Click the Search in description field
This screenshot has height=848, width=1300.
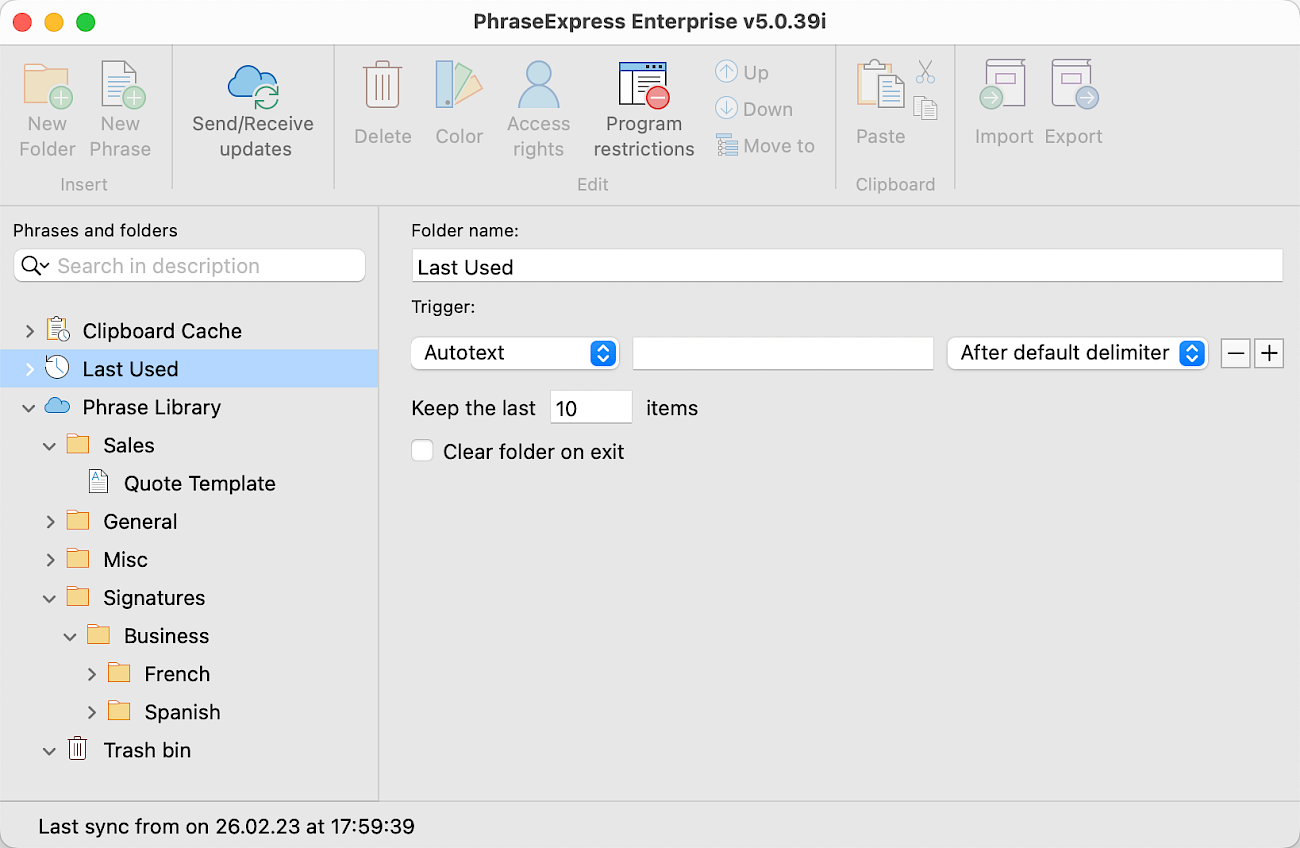pos(189,266)
